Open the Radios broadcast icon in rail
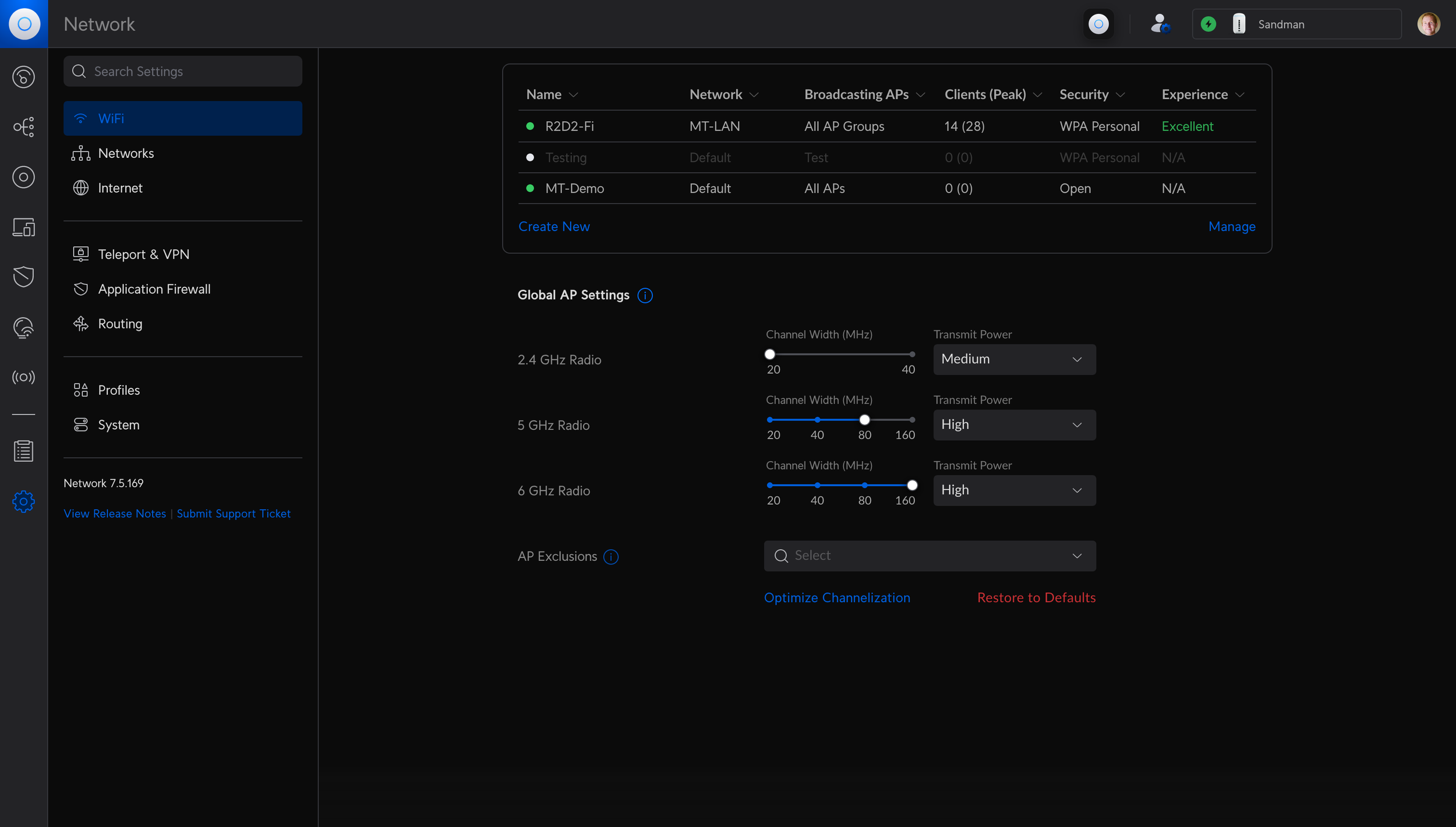Screen dimensions: 1456x827 [23, 377]
